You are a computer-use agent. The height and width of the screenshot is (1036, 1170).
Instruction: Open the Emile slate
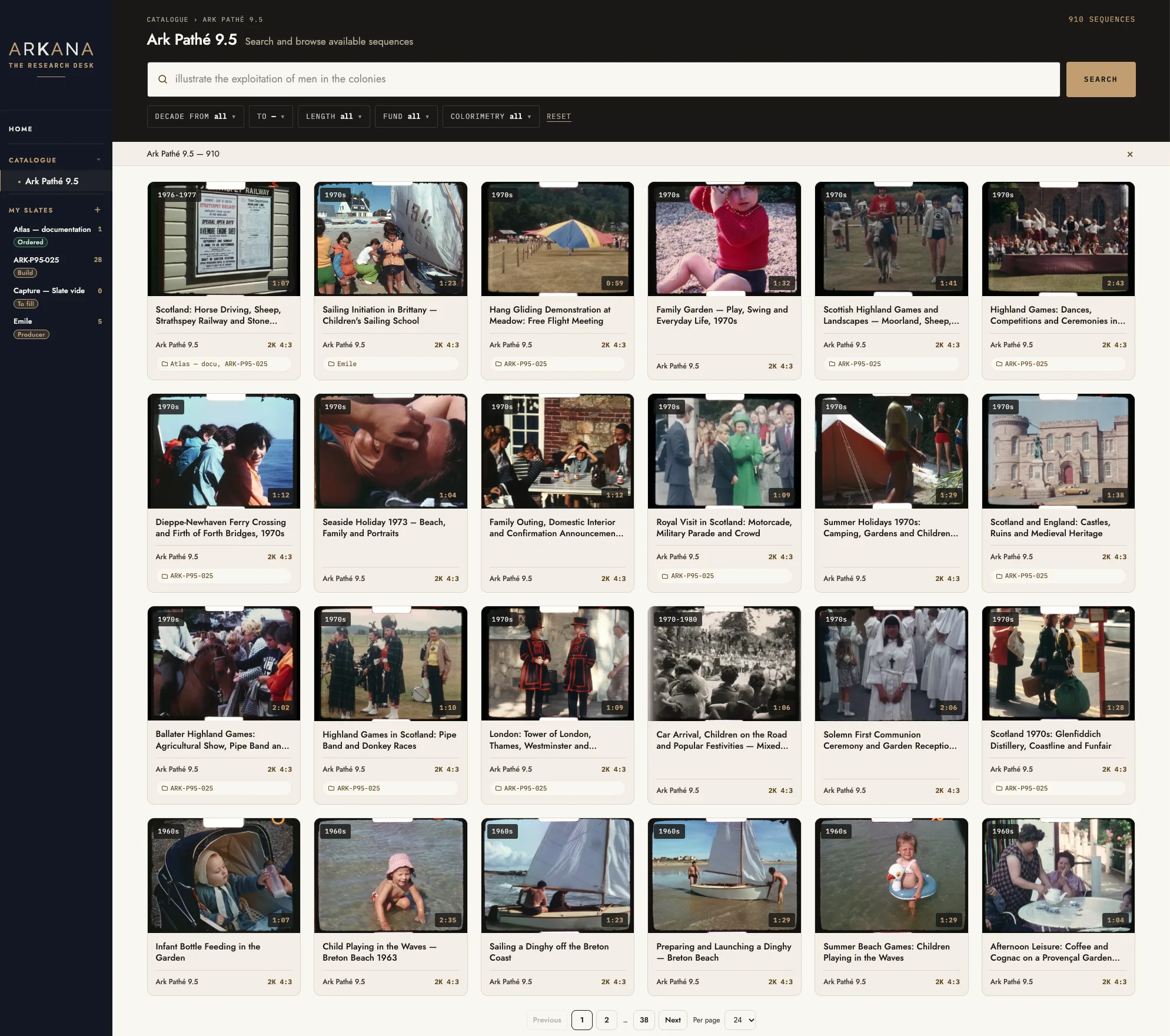pos(23,321)
